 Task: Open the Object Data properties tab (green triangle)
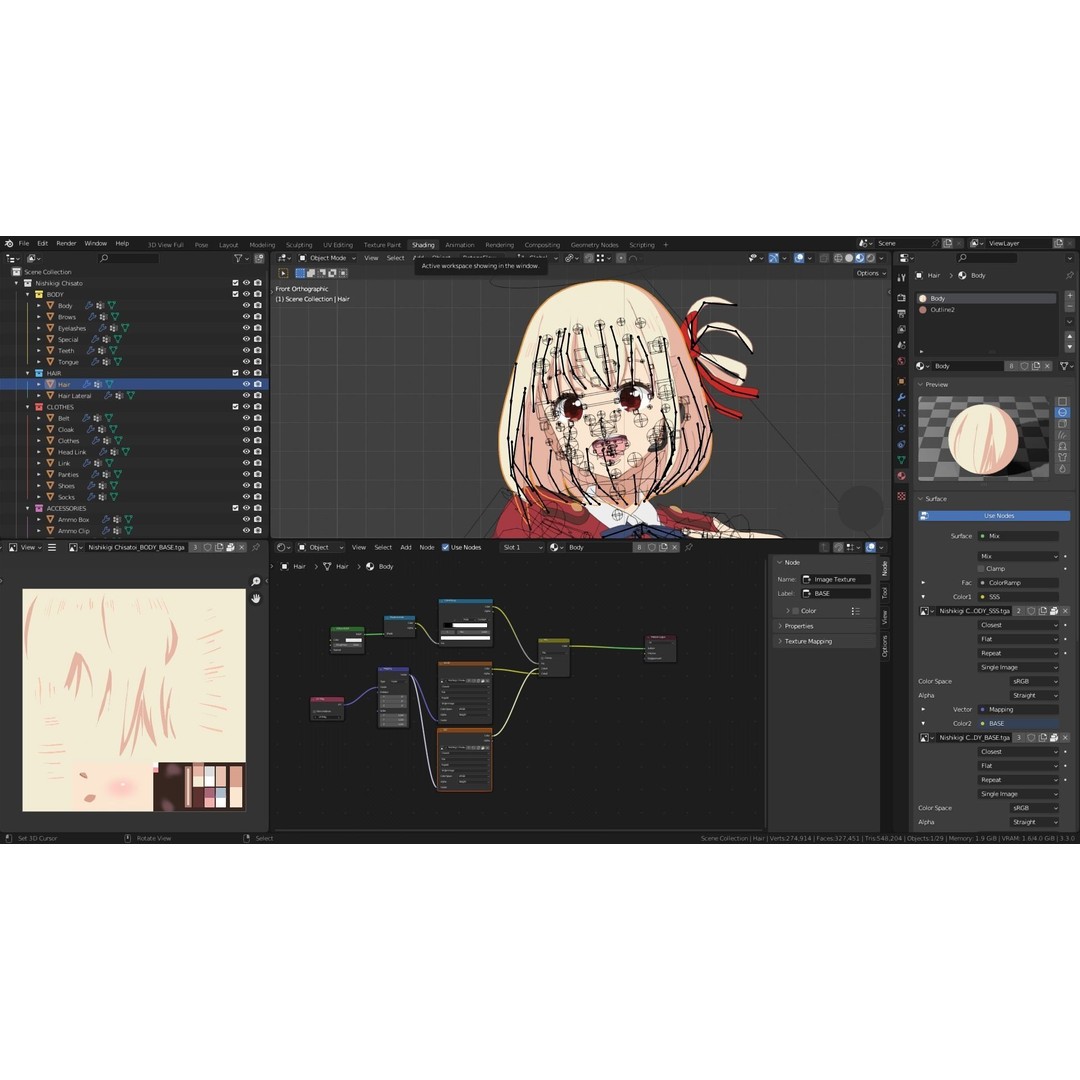point(901,460)
